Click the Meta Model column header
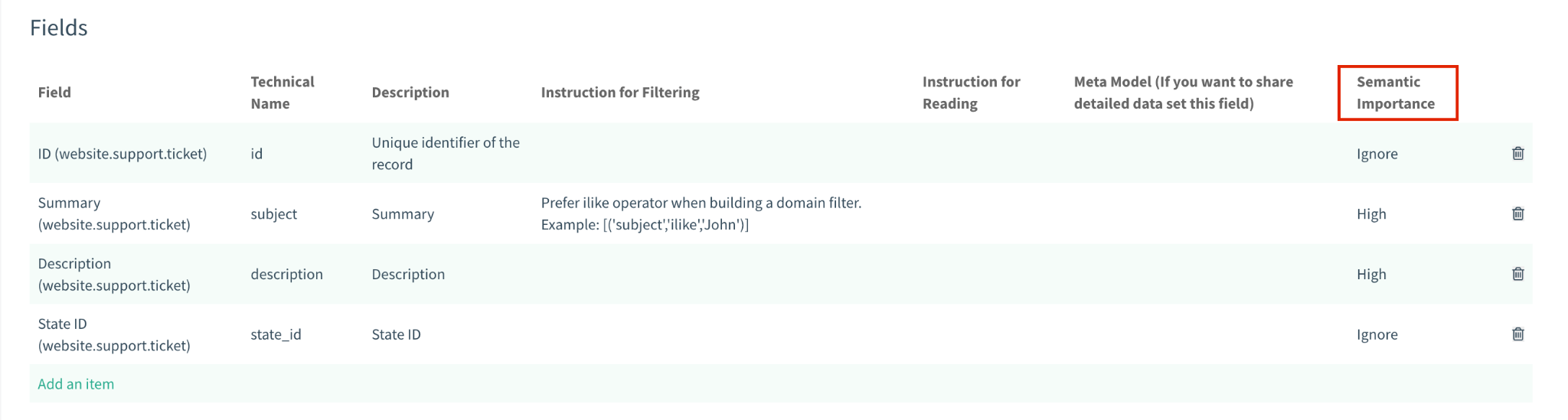 [1183, 93]
